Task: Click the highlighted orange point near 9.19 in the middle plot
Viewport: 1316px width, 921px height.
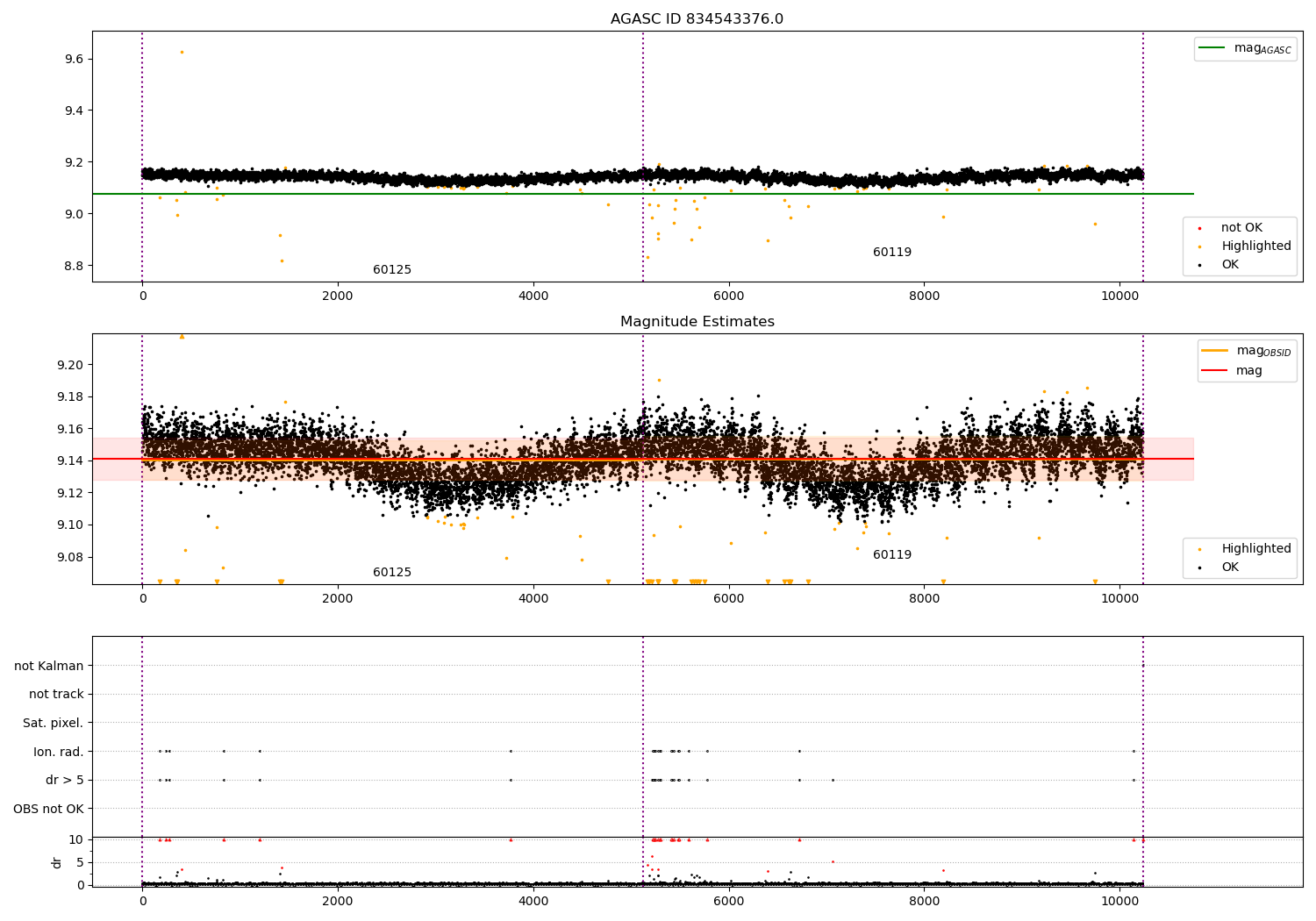Action: tap(659, 381)
